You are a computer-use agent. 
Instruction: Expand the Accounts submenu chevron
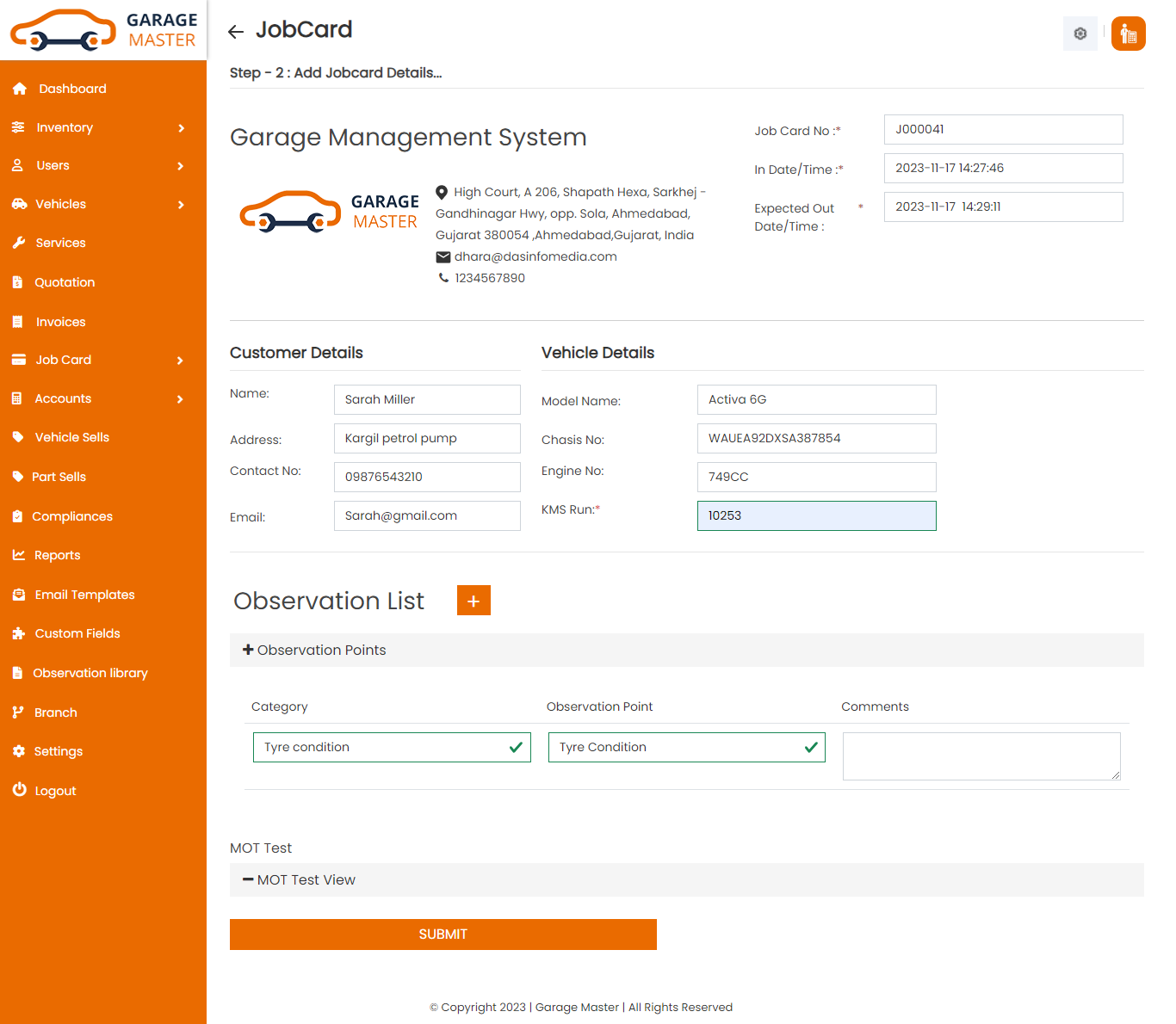coord(181,399)
